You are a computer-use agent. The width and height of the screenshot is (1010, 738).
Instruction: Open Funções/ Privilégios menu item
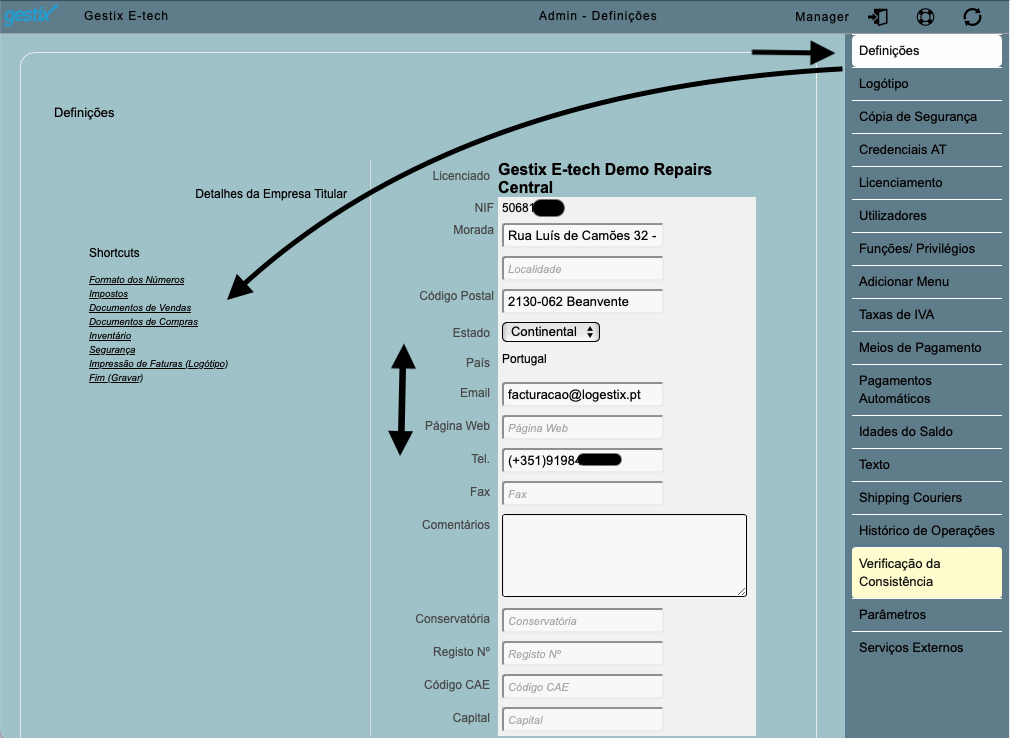pos(926,249)
